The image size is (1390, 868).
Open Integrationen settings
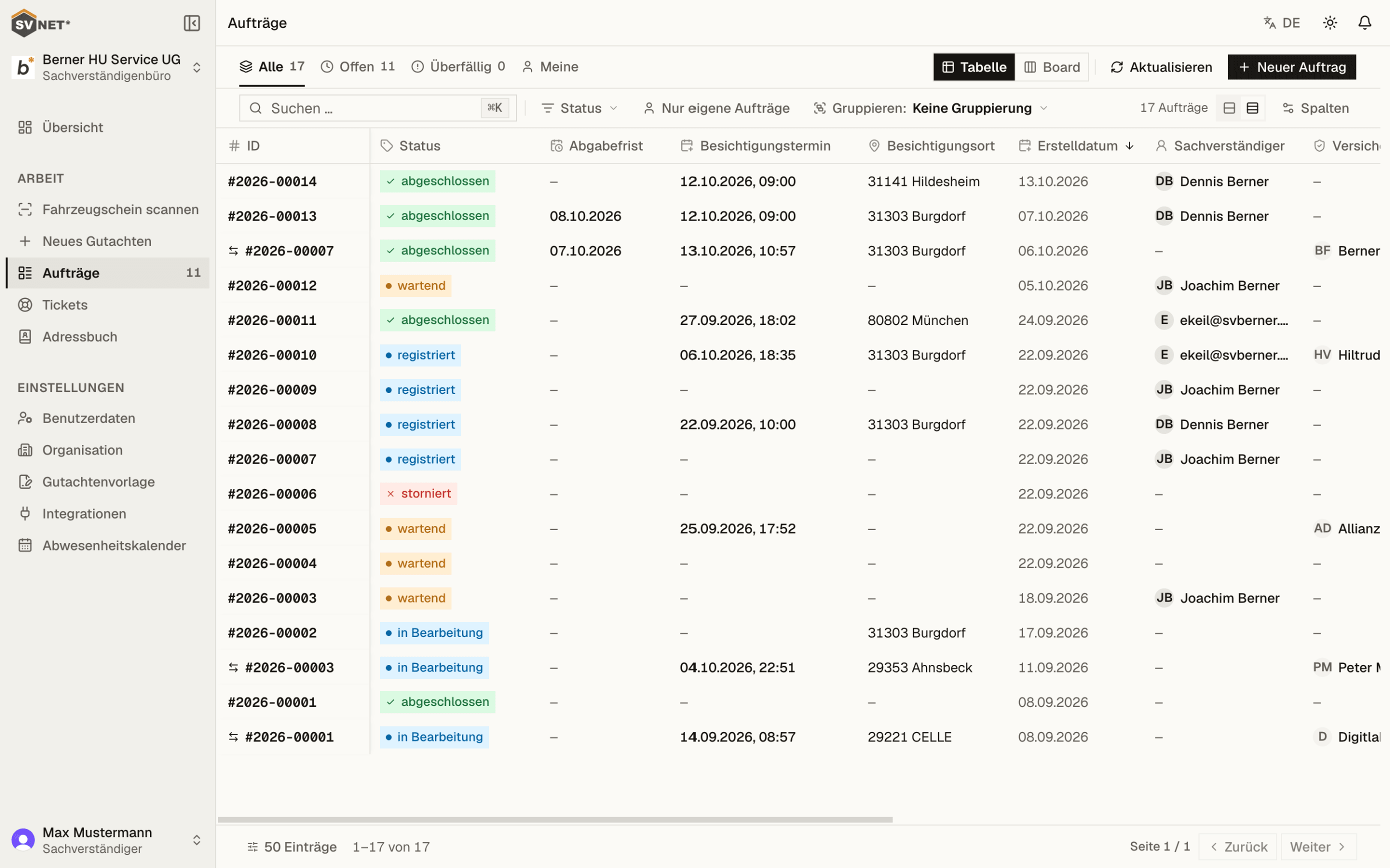(x=108, y=514)
